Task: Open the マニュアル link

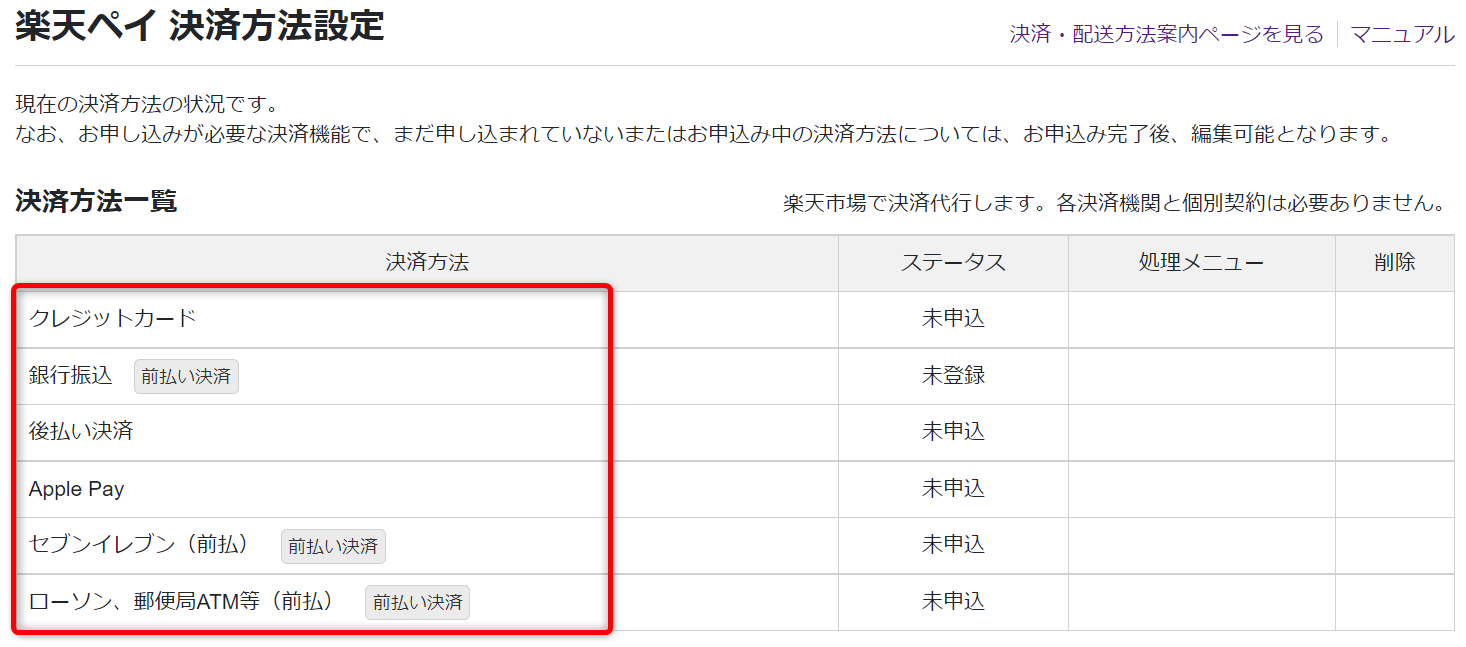Action: (x=1403, y=34)
